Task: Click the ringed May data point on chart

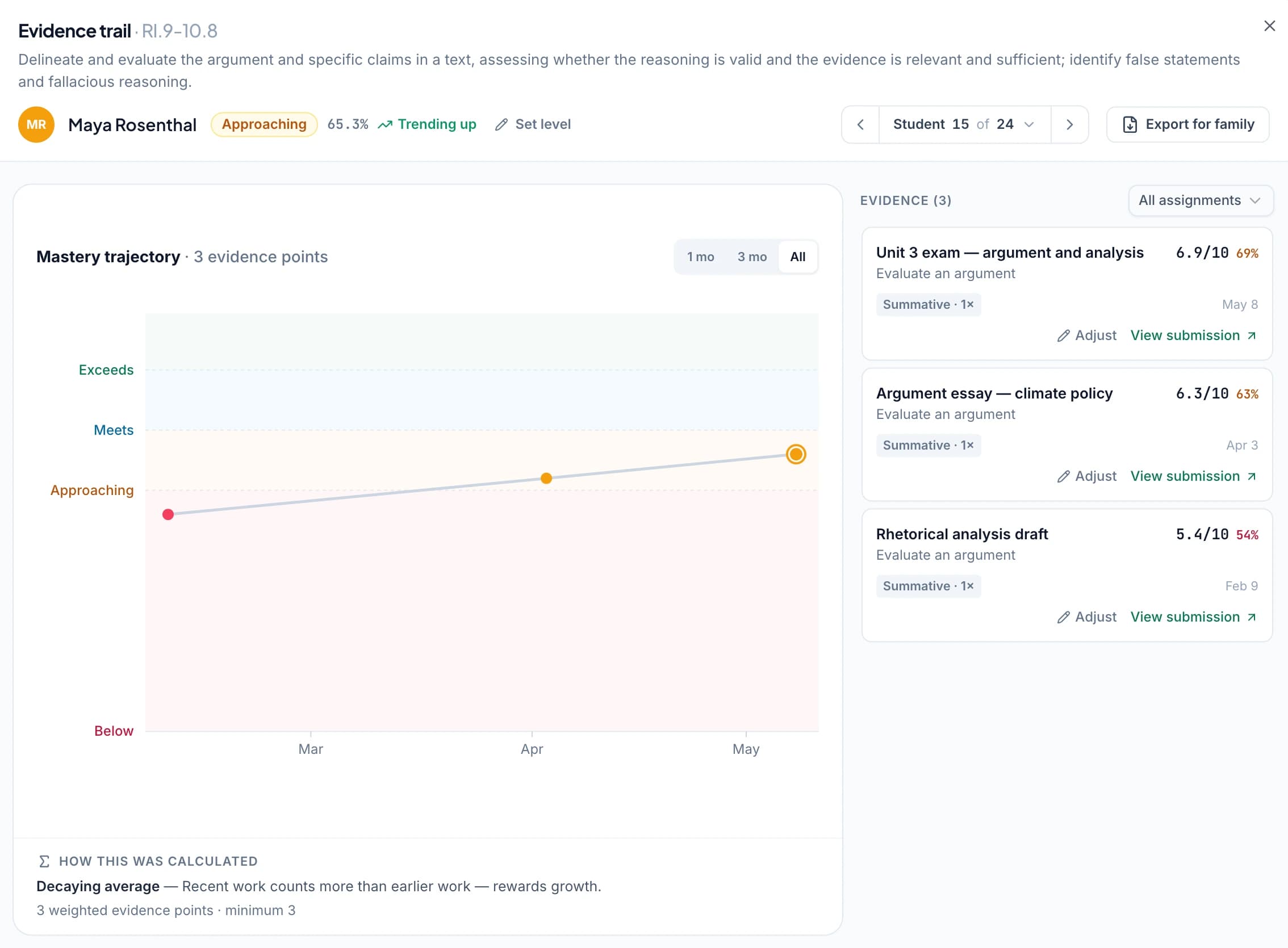Action: (x=796, y=454)
